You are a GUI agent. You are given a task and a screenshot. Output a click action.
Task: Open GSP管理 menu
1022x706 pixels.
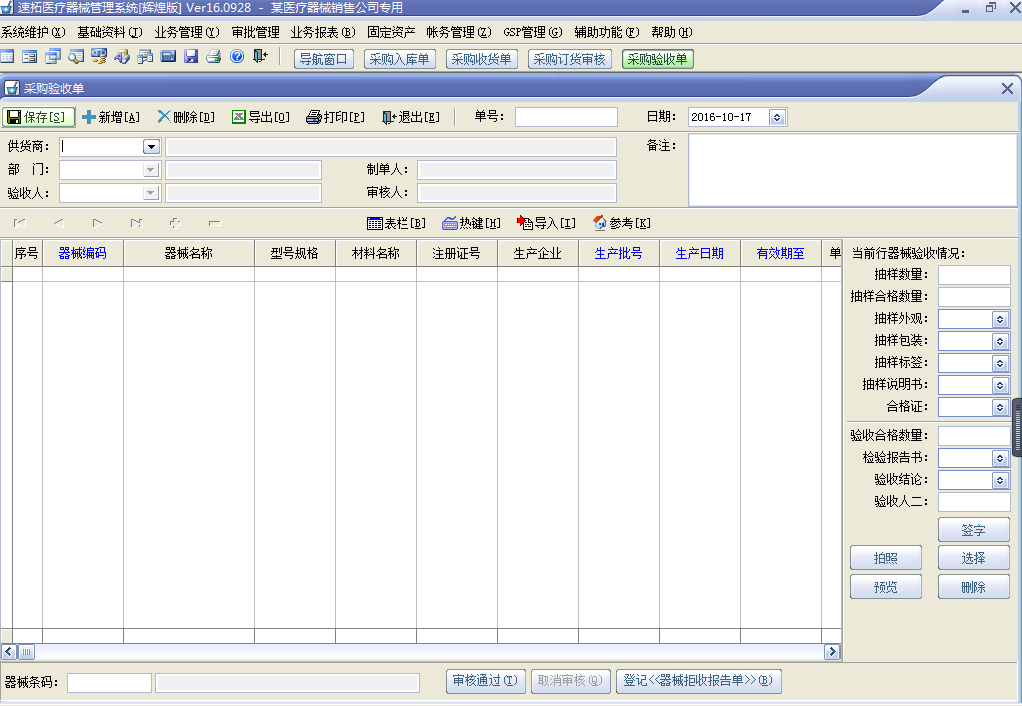tap(533, 32)
